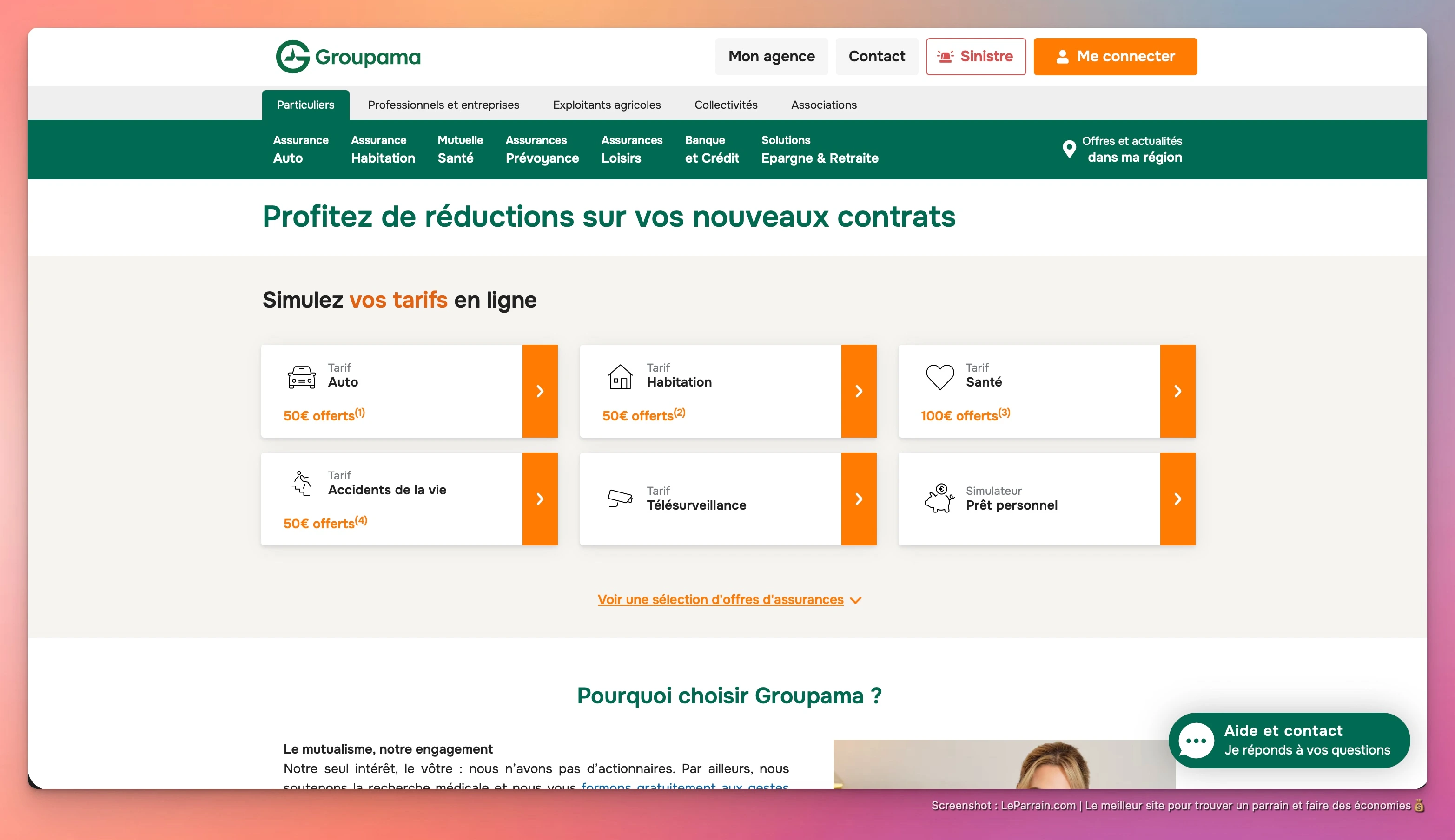Select the piggy bank icon for Prêt personnel

click(939, 499)
